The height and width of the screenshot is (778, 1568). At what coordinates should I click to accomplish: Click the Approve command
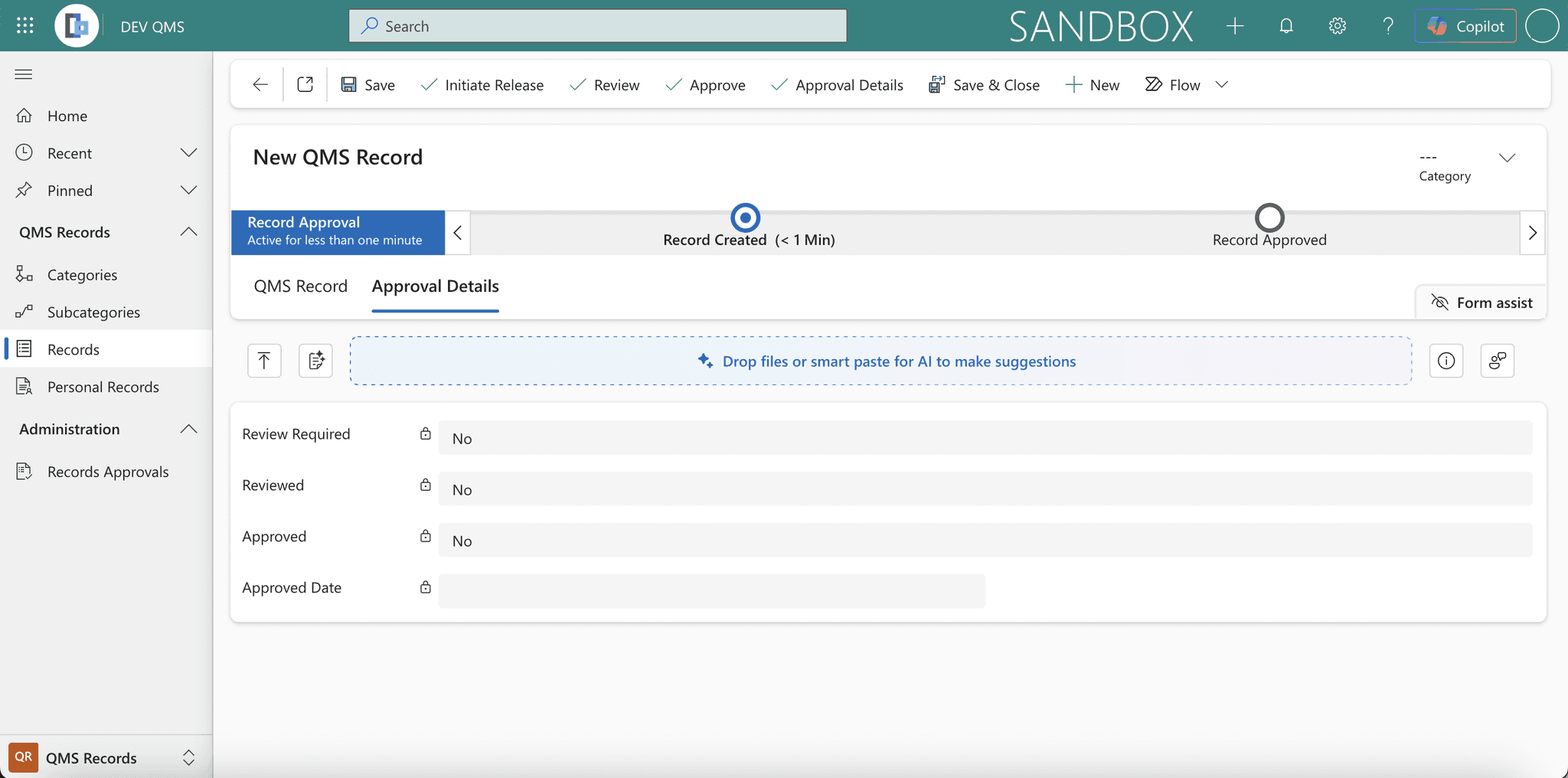[705, 84]
